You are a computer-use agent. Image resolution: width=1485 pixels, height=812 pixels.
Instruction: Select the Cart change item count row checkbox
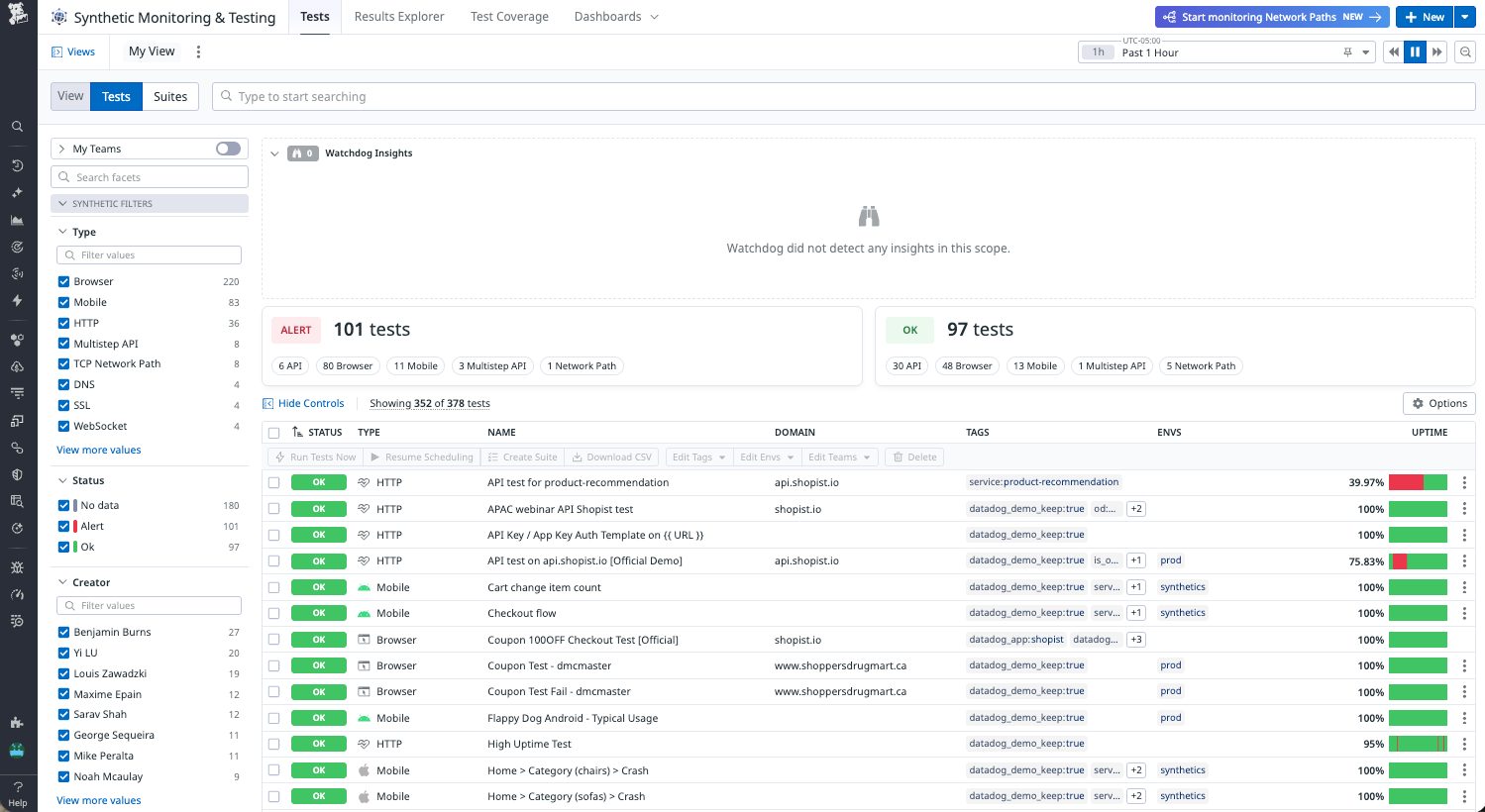pos(273,587)
